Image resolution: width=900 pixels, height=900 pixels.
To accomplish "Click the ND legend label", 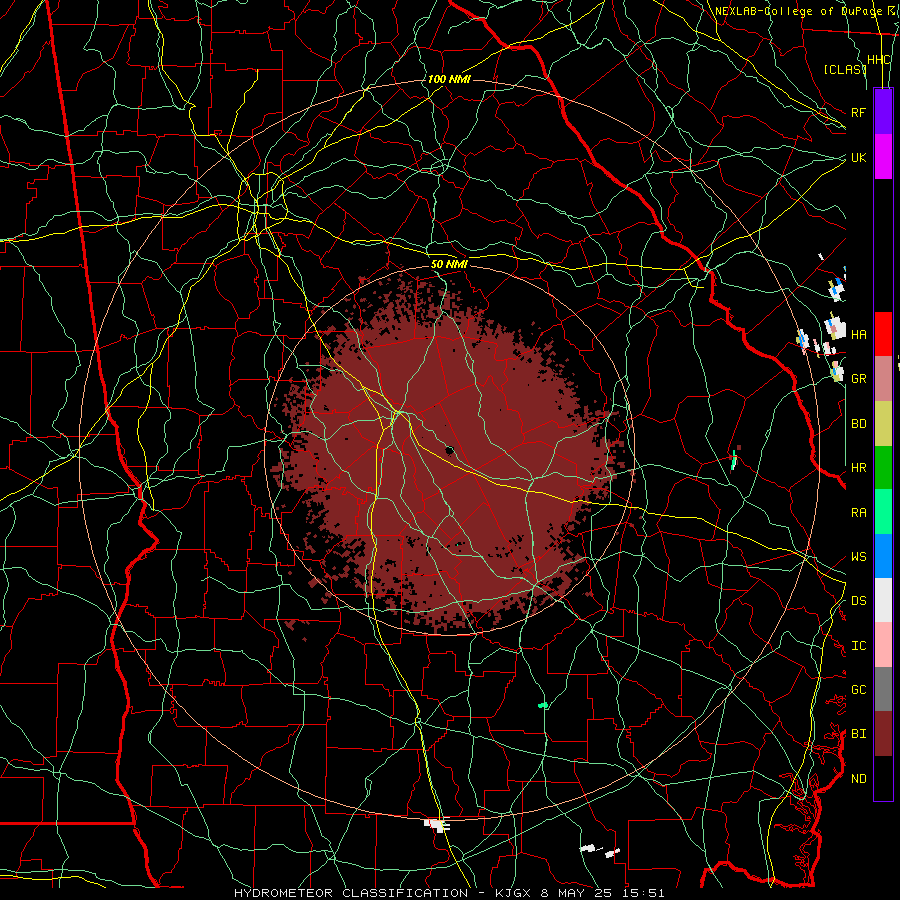I will 858,779.
